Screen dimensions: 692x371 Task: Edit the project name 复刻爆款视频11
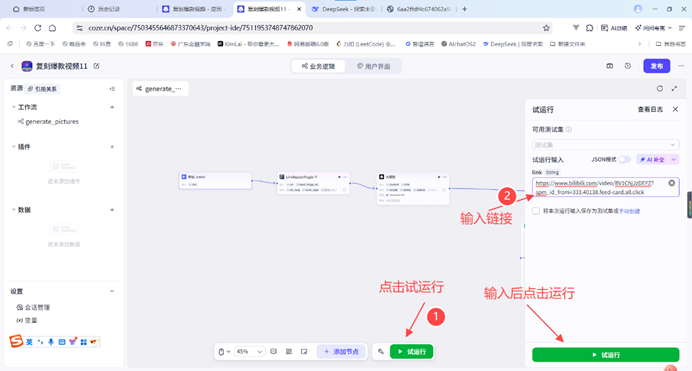point(97,66)
